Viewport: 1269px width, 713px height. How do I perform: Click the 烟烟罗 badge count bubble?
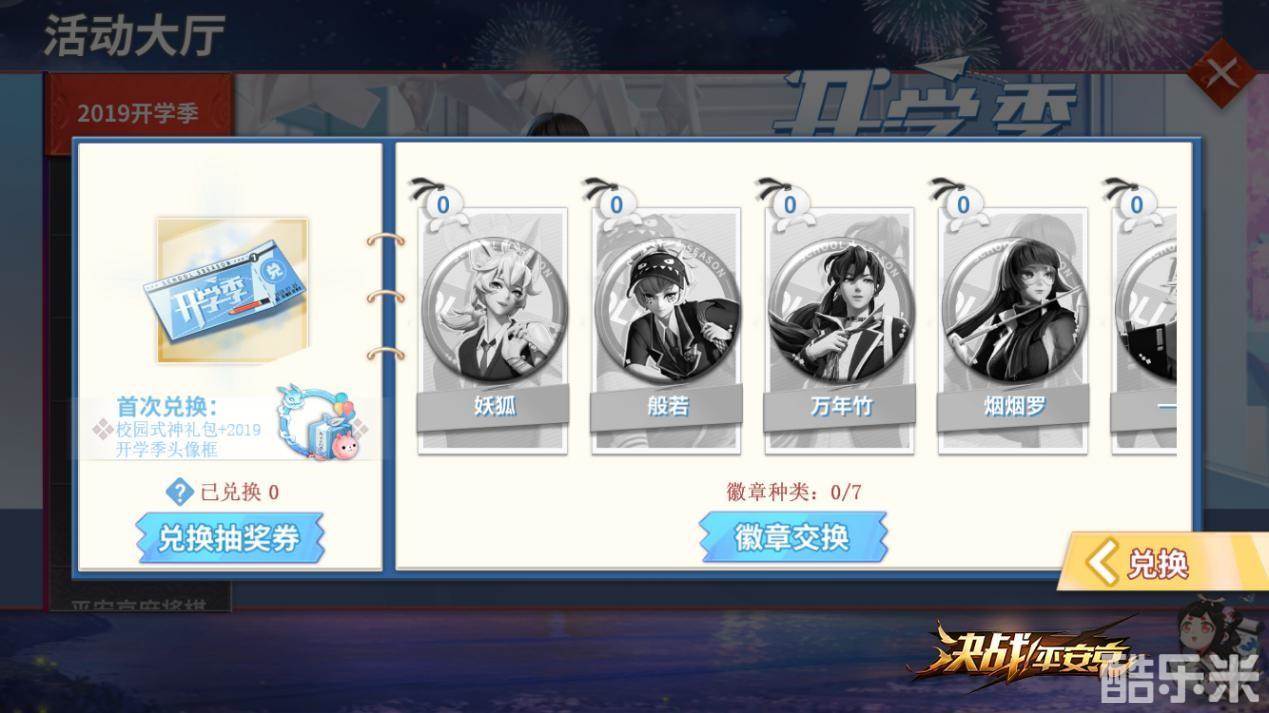pos(962,204)
